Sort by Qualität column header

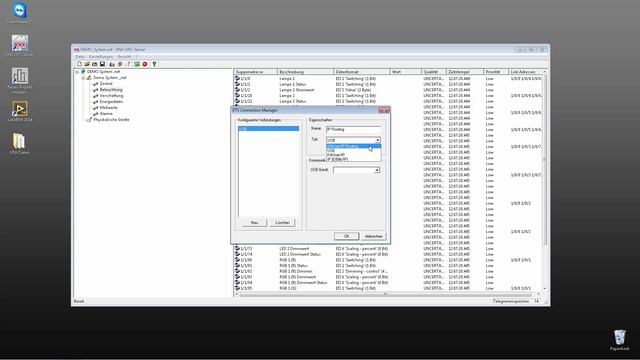click(x=433, y=72)
